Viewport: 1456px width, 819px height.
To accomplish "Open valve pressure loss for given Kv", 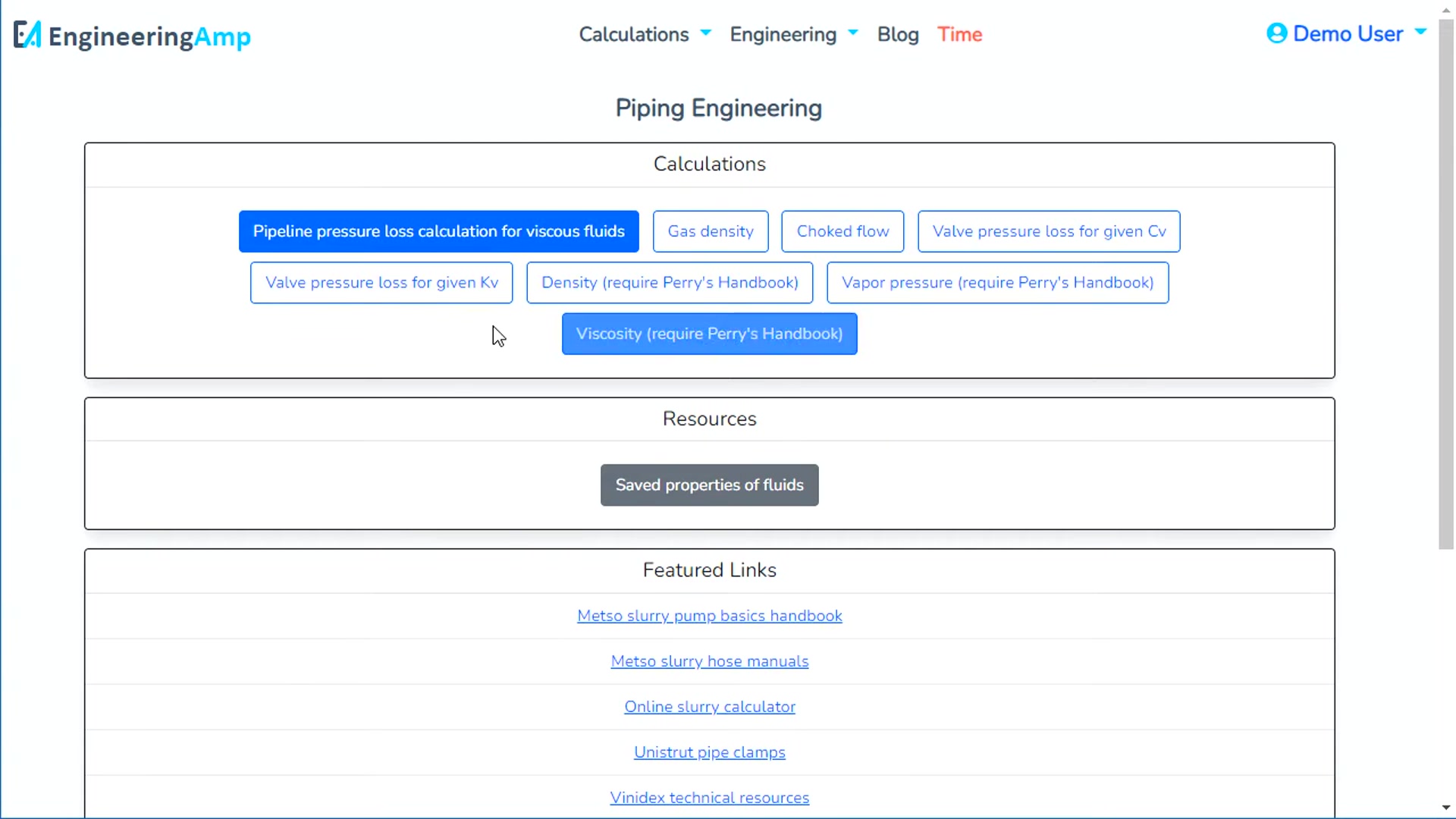I will [381, 282].
